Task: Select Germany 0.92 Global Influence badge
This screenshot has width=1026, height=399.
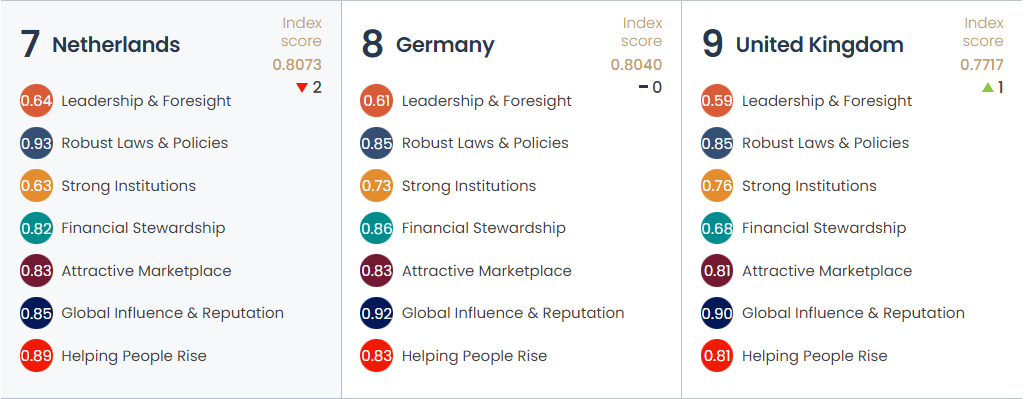Action: tap(376, 313)
